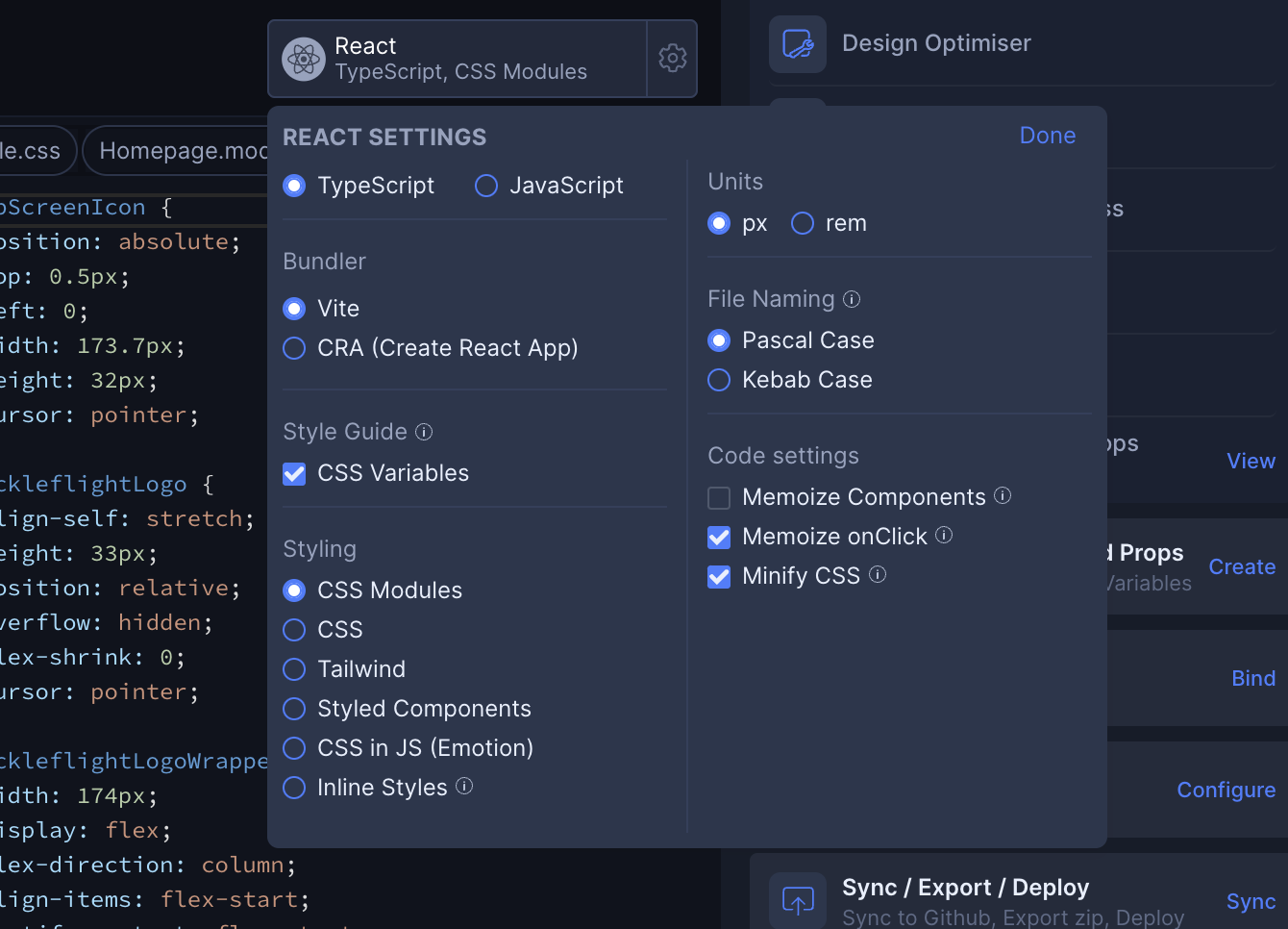Click the Configure link
Screen dimensions: 1288x929
(1226, 790)
